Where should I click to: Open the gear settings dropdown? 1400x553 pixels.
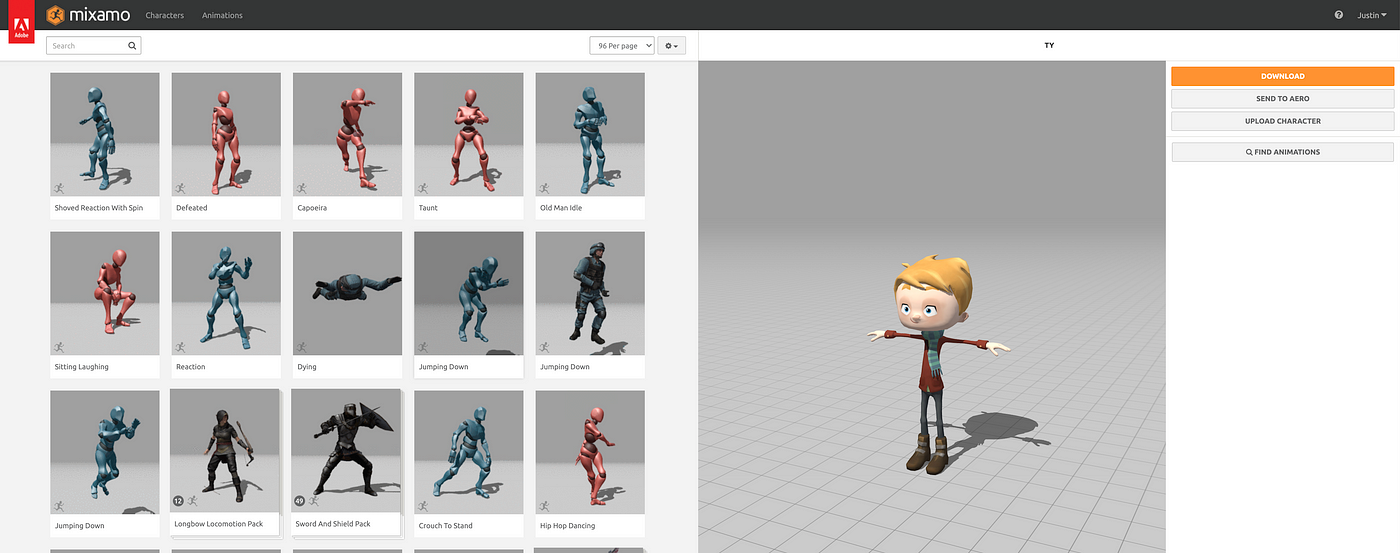(x=671, y=46)
